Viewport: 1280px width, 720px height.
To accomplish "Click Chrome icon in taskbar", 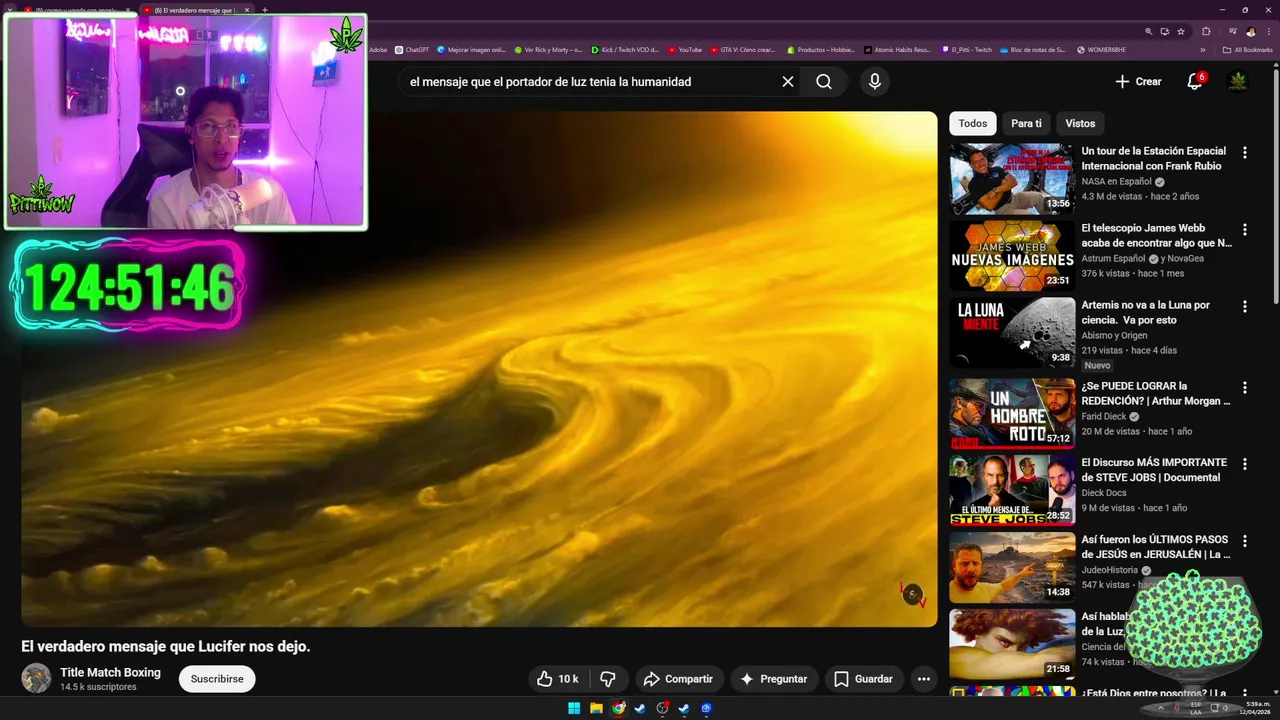I will point(619,708).
